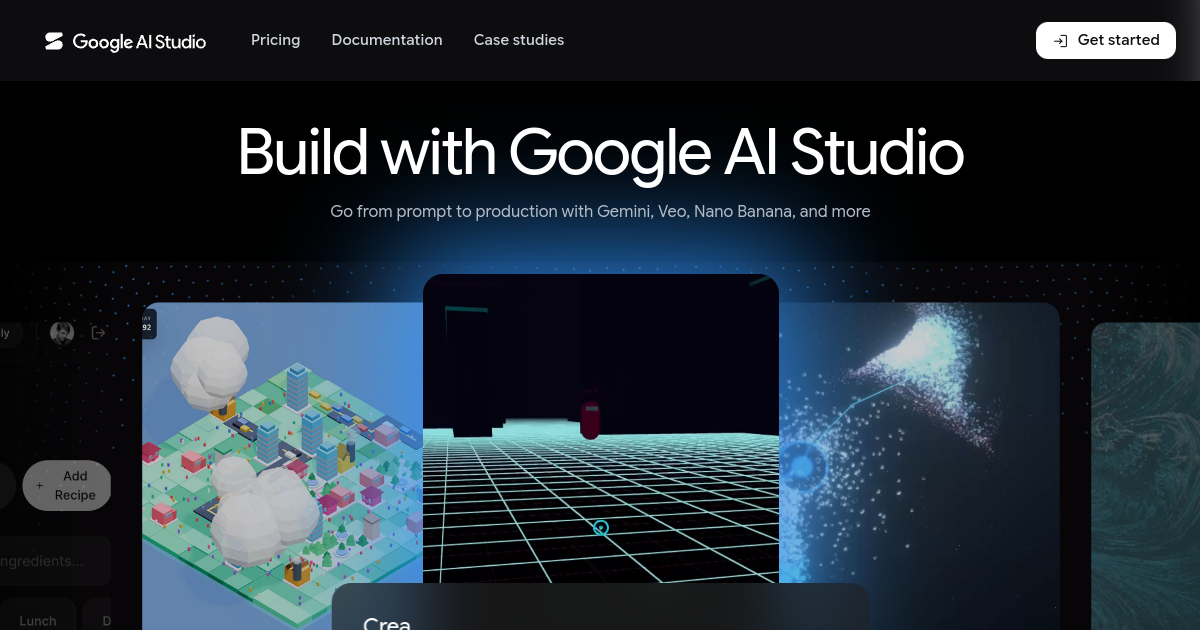Image resolution: width=1200 pixels, height=630 pixels.
Task: Click the sign-out arrow icon beside the avatar
Action: [x=98, y=333]
